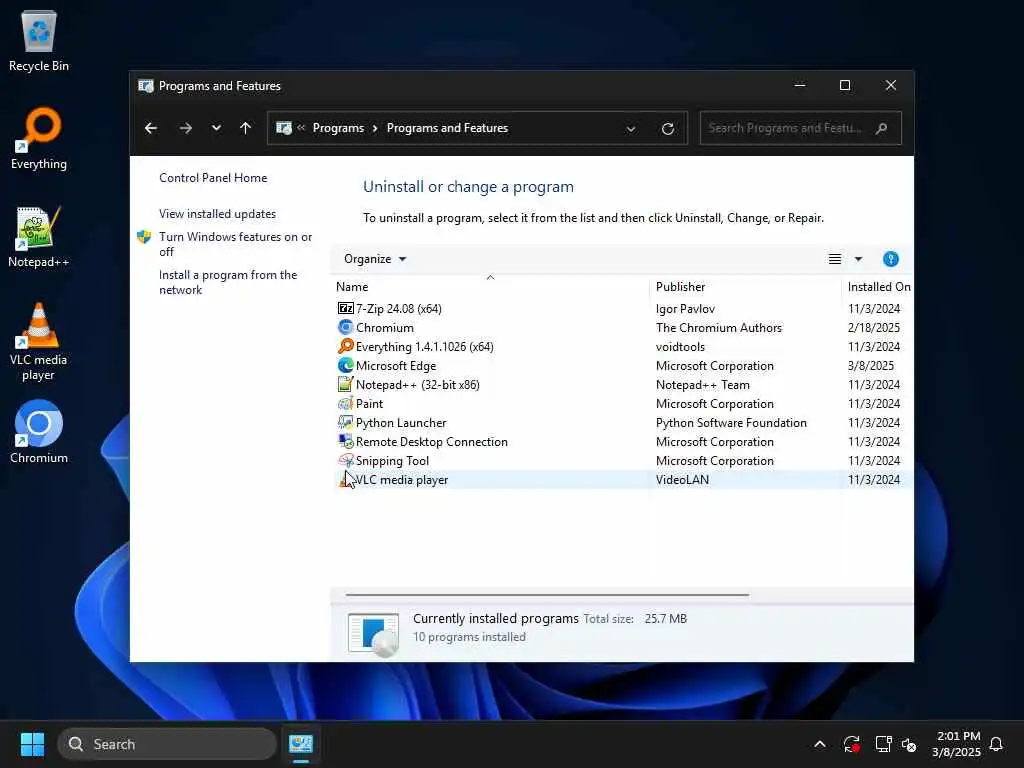The image size is (1024, 768).
Task: Click the muted volume tray icon
Action: (909, 744)
